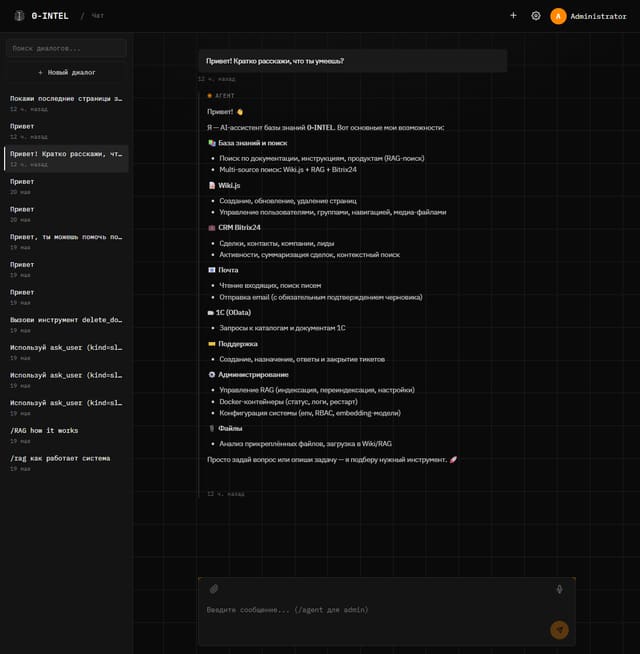Click the Wiki.js heading in reply
Image resolution: width=640 pixels, height=654 pixels.
click(229, 186)
